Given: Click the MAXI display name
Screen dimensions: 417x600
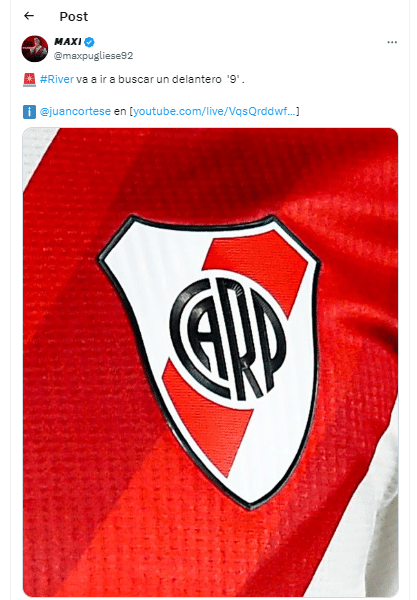Looking at the screenshot, I should click(68, 41).
